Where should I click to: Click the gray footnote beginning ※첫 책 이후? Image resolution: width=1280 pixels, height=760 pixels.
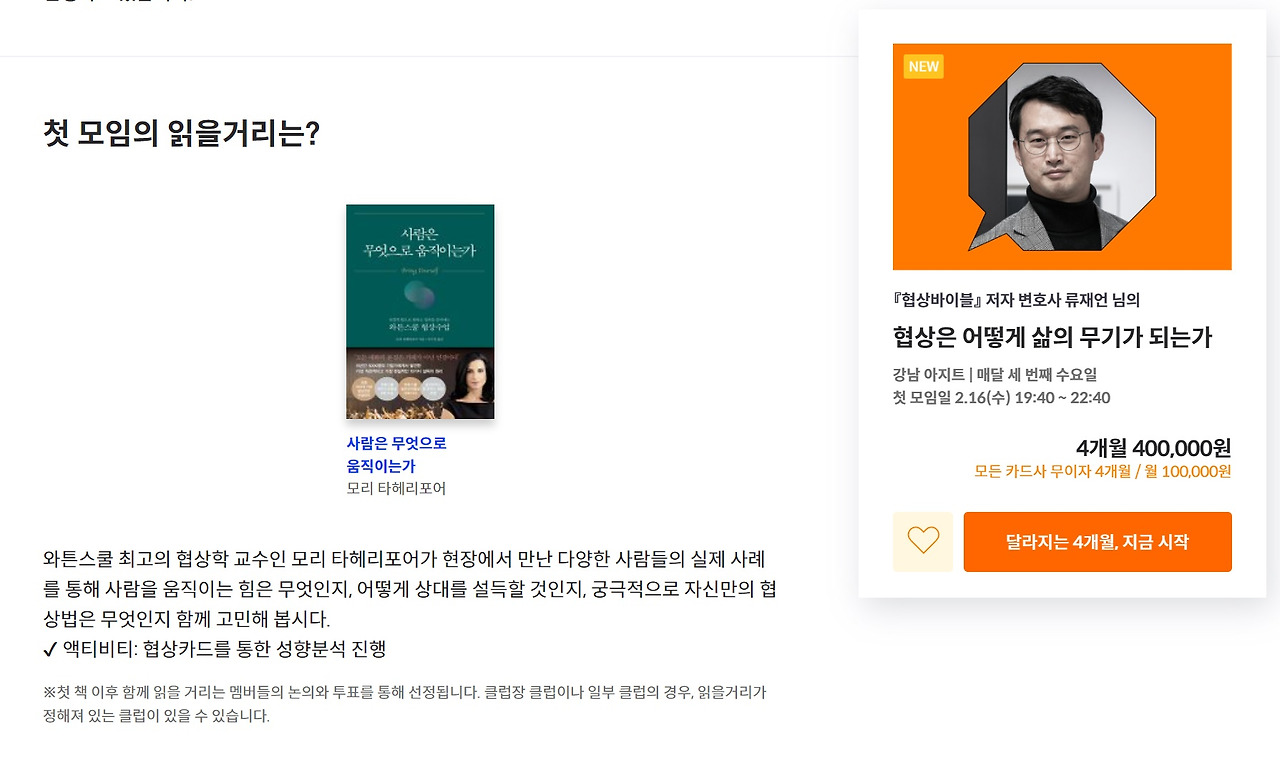(405, 704)
